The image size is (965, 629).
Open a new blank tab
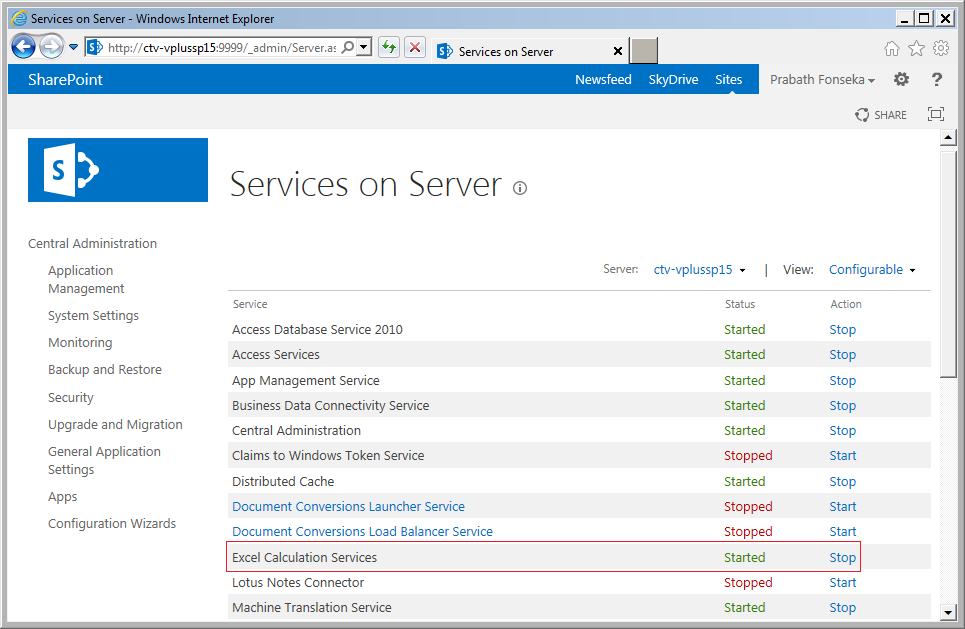(644, 51)
